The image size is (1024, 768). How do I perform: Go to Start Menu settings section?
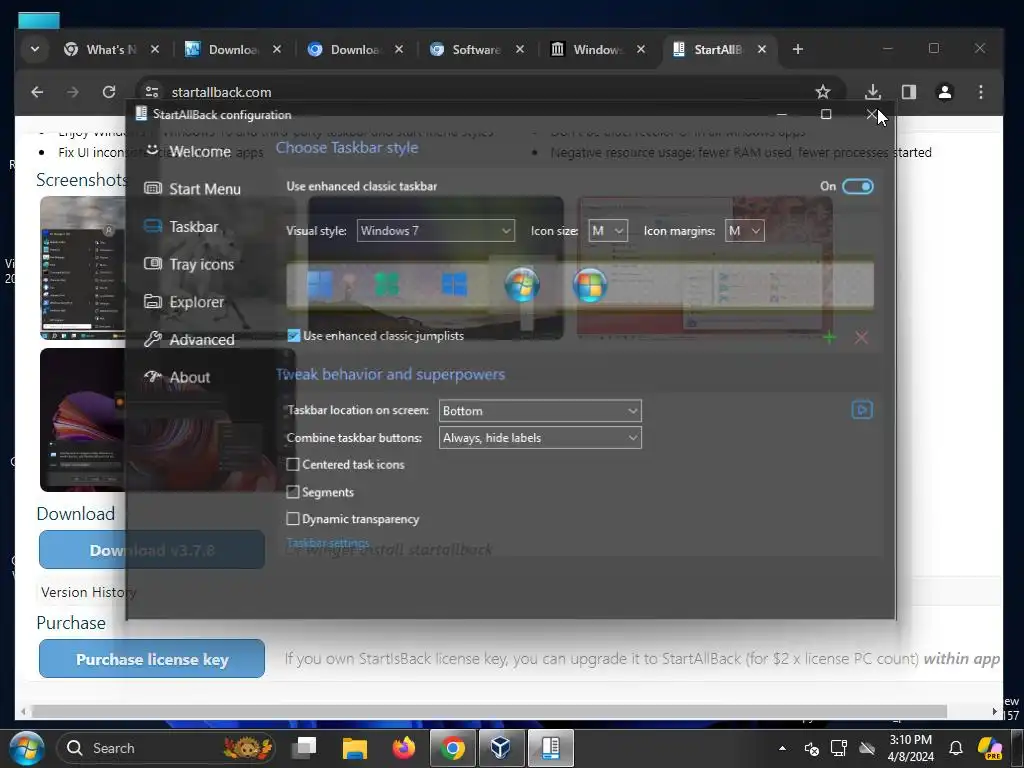(192, 189)
